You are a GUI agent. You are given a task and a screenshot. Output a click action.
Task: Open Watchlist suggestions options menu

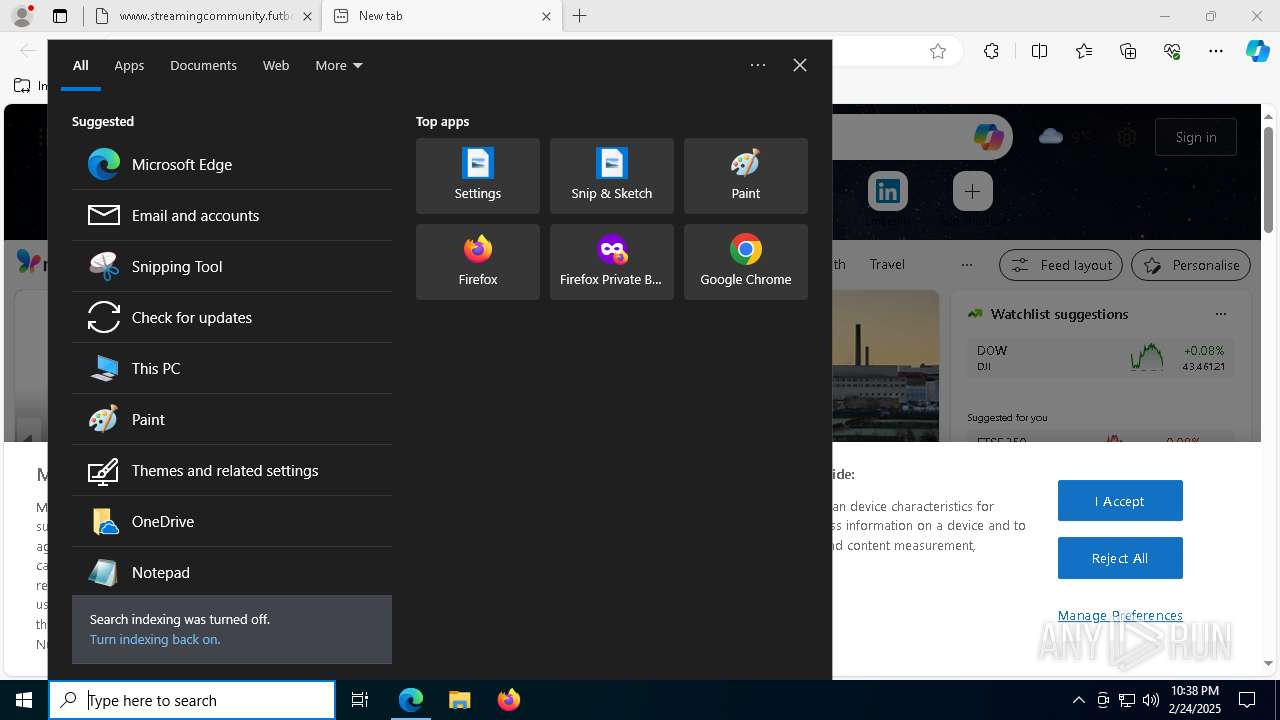pos(1221,314)
